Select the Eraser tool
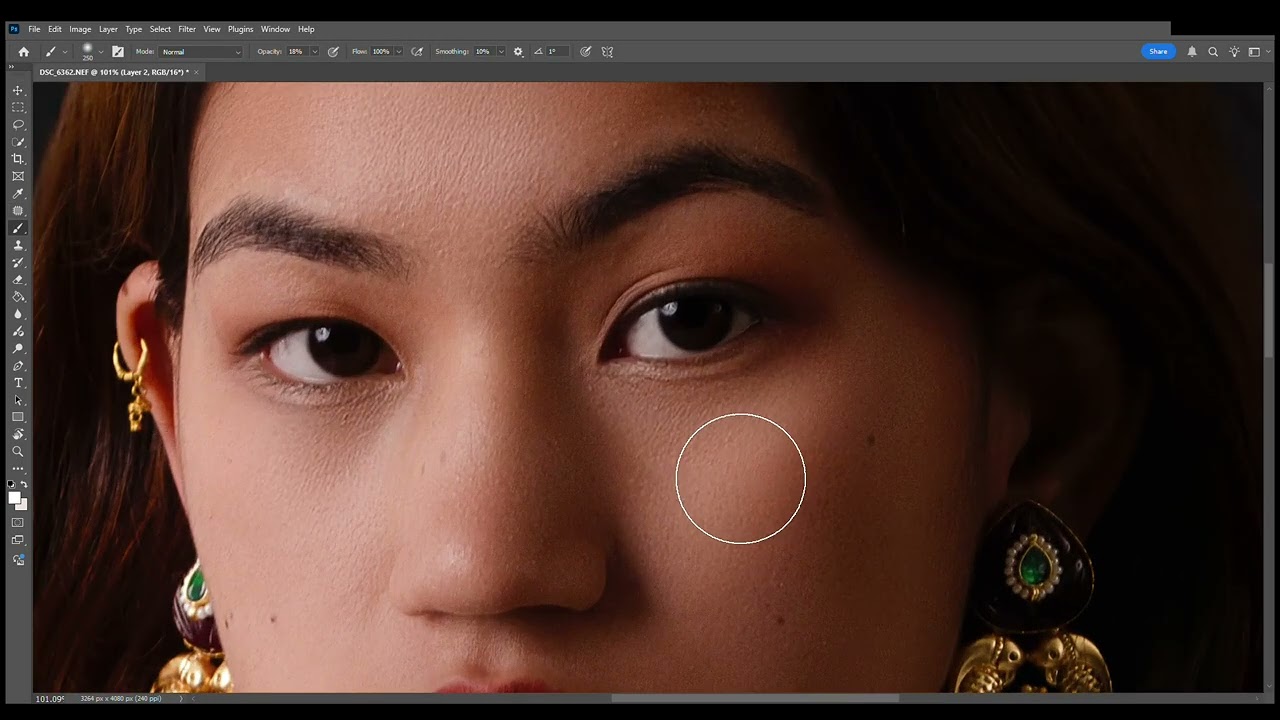 click(18, 279)
